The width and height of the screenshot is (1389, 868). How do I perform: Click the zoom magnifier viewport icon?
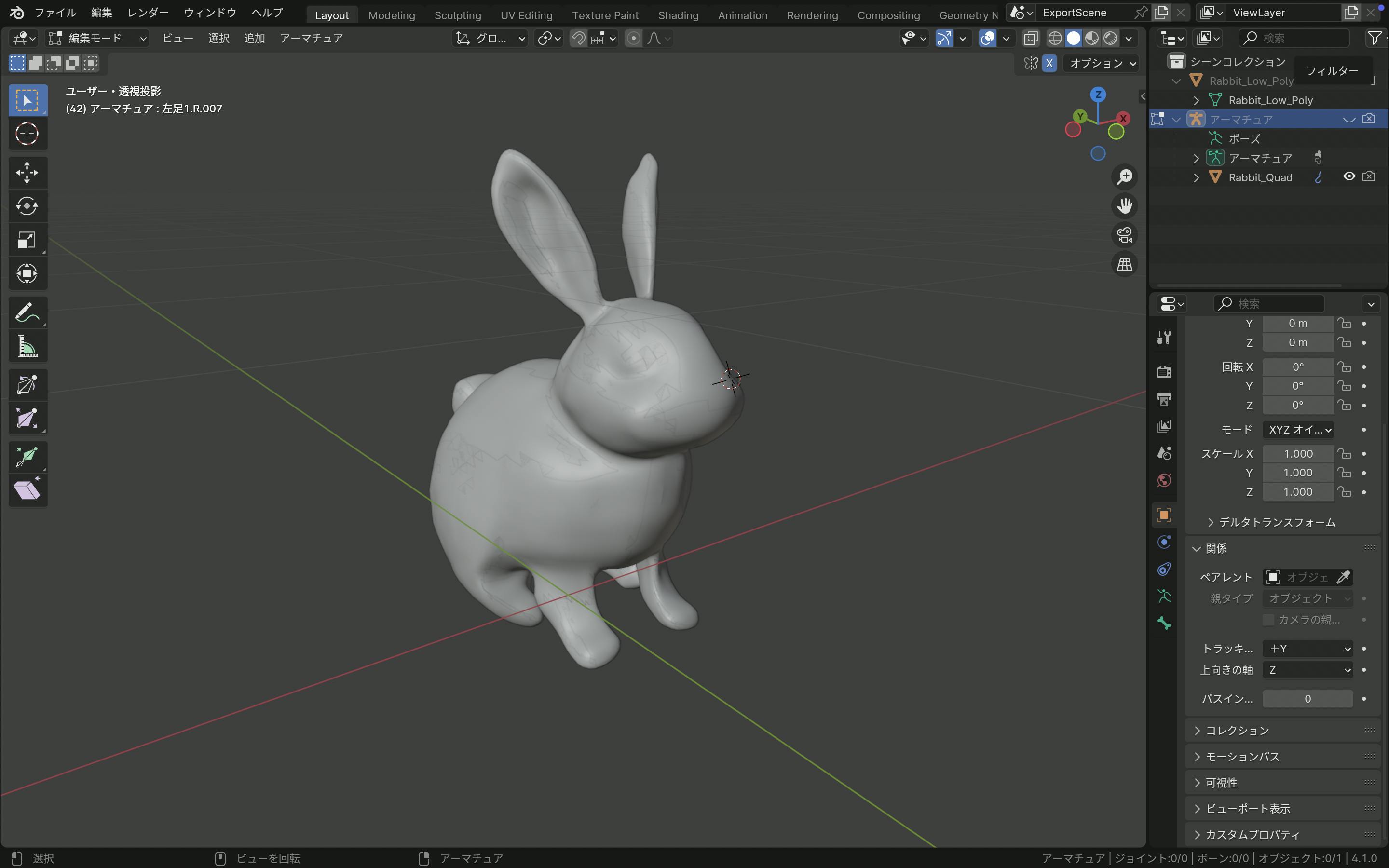coord(1124,177)
